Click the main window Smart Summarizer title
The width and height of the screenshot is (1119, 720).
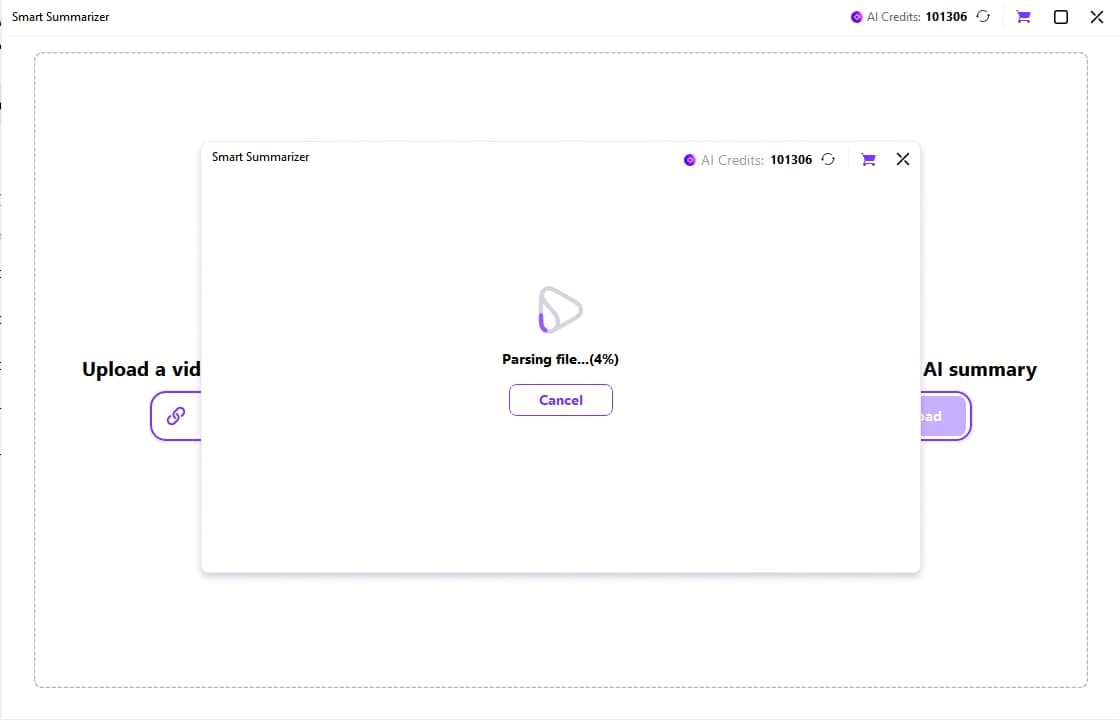click(x=60, y=17)
